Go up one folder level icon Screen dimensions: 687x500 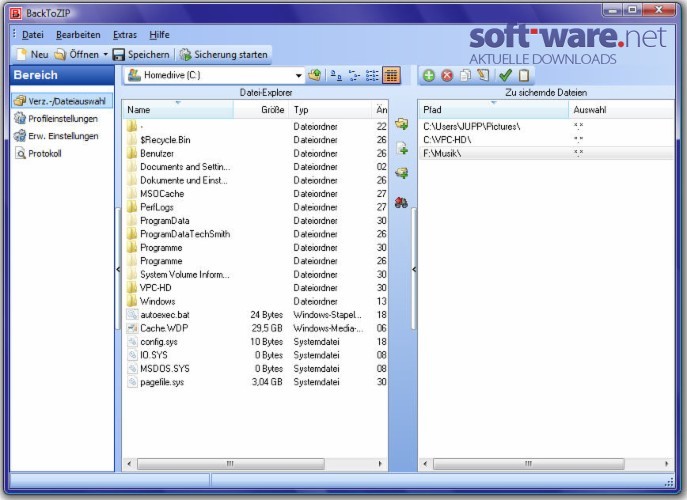click(315, 75)
